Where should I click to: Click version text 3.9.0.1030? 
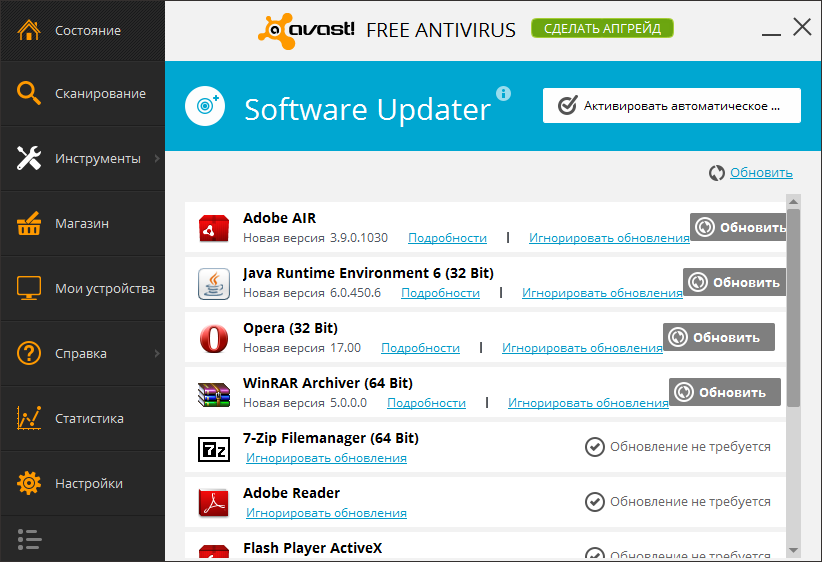point(359,238)
